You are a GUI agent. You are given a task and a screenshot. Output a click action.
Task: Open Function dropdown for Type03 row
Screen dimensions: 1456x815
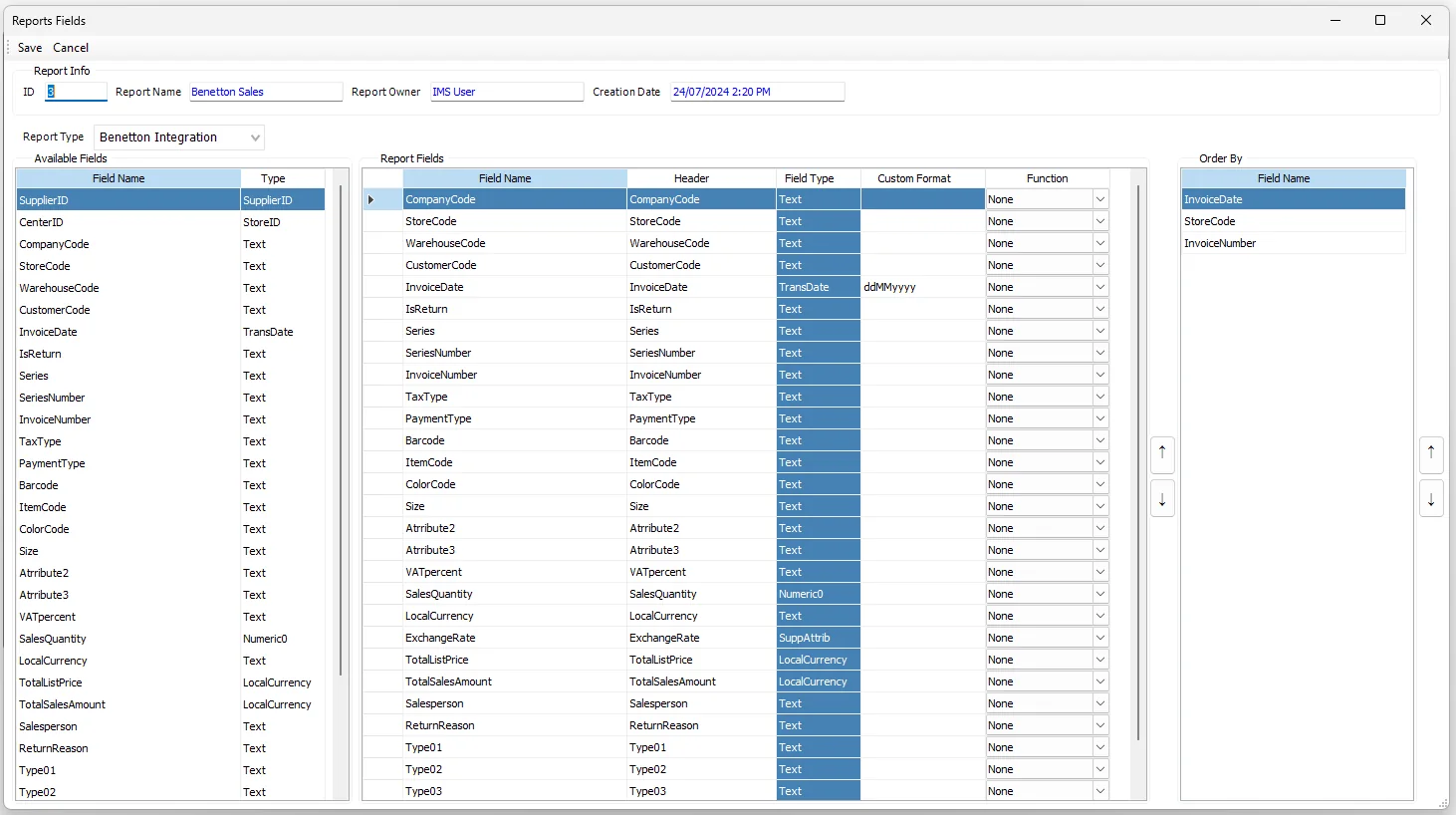click(1100, 791)
